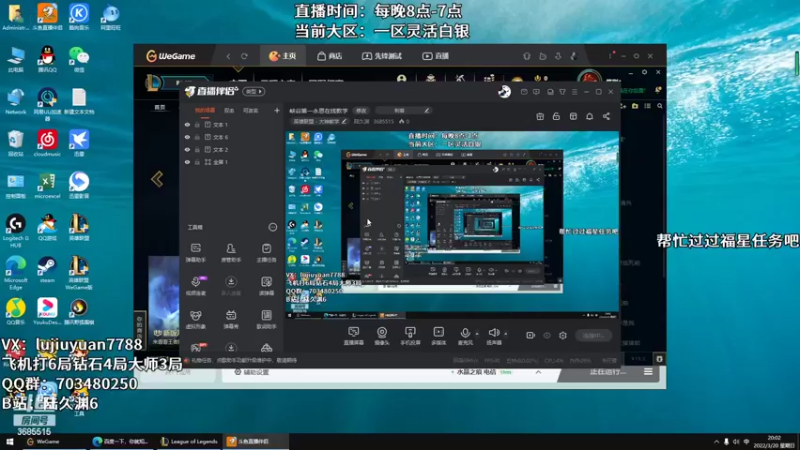Click the WeGame back arrow

[228, 56]
